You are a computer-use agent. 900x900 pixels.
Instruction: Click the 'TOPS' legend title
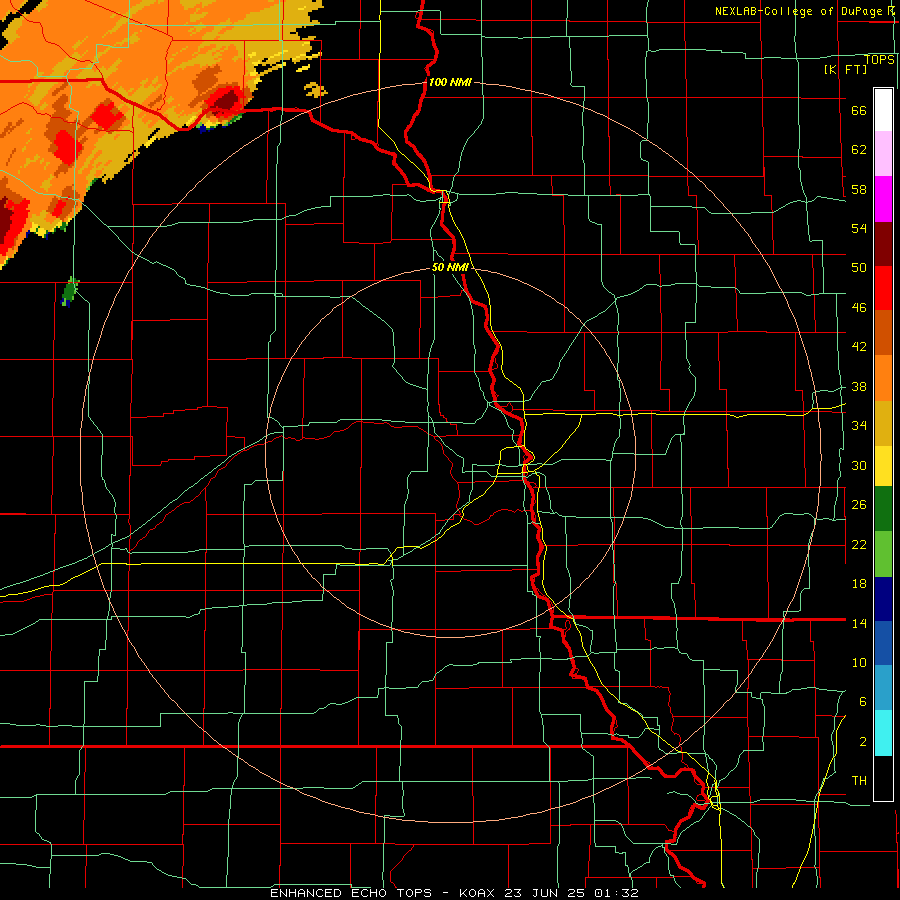tap(879, 59)
